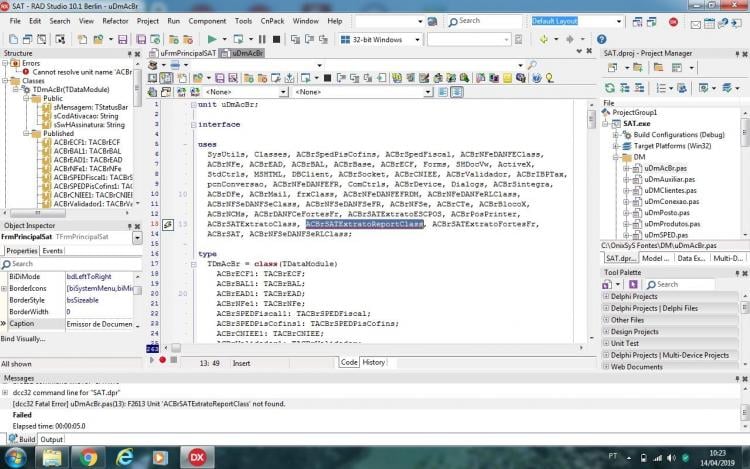Click the magnifier icon beside the editor method combo
The width and height of the screenshot is (750, 469).
[532, 65]
